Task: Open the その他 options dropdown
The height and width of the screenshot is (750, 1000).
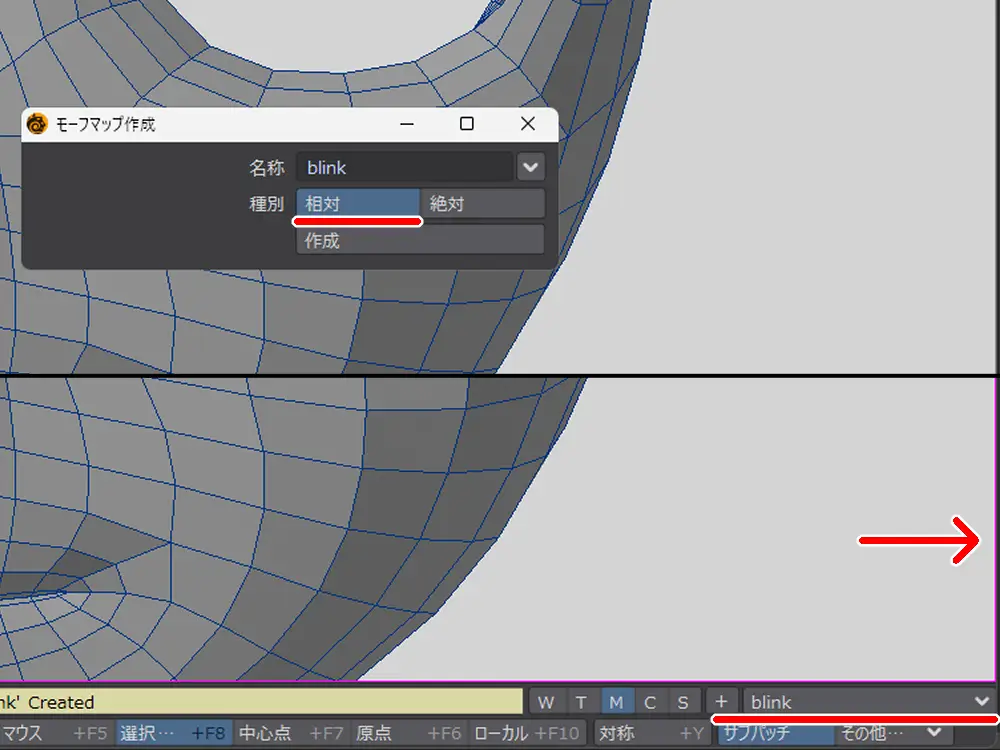Action: [892, 733]
